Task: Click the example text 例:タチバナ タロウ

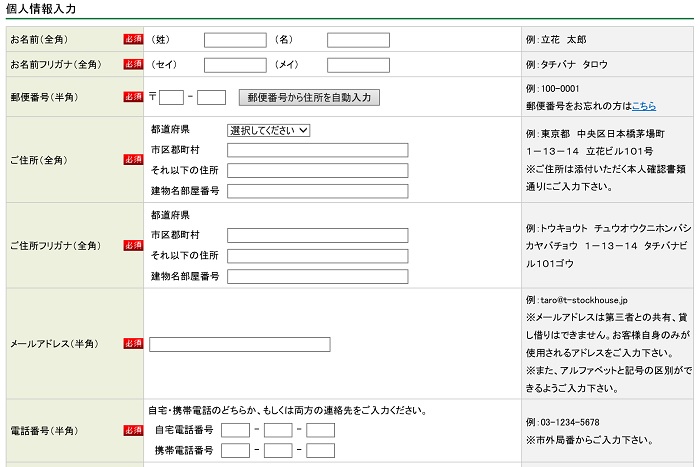Action: point(567,65)
